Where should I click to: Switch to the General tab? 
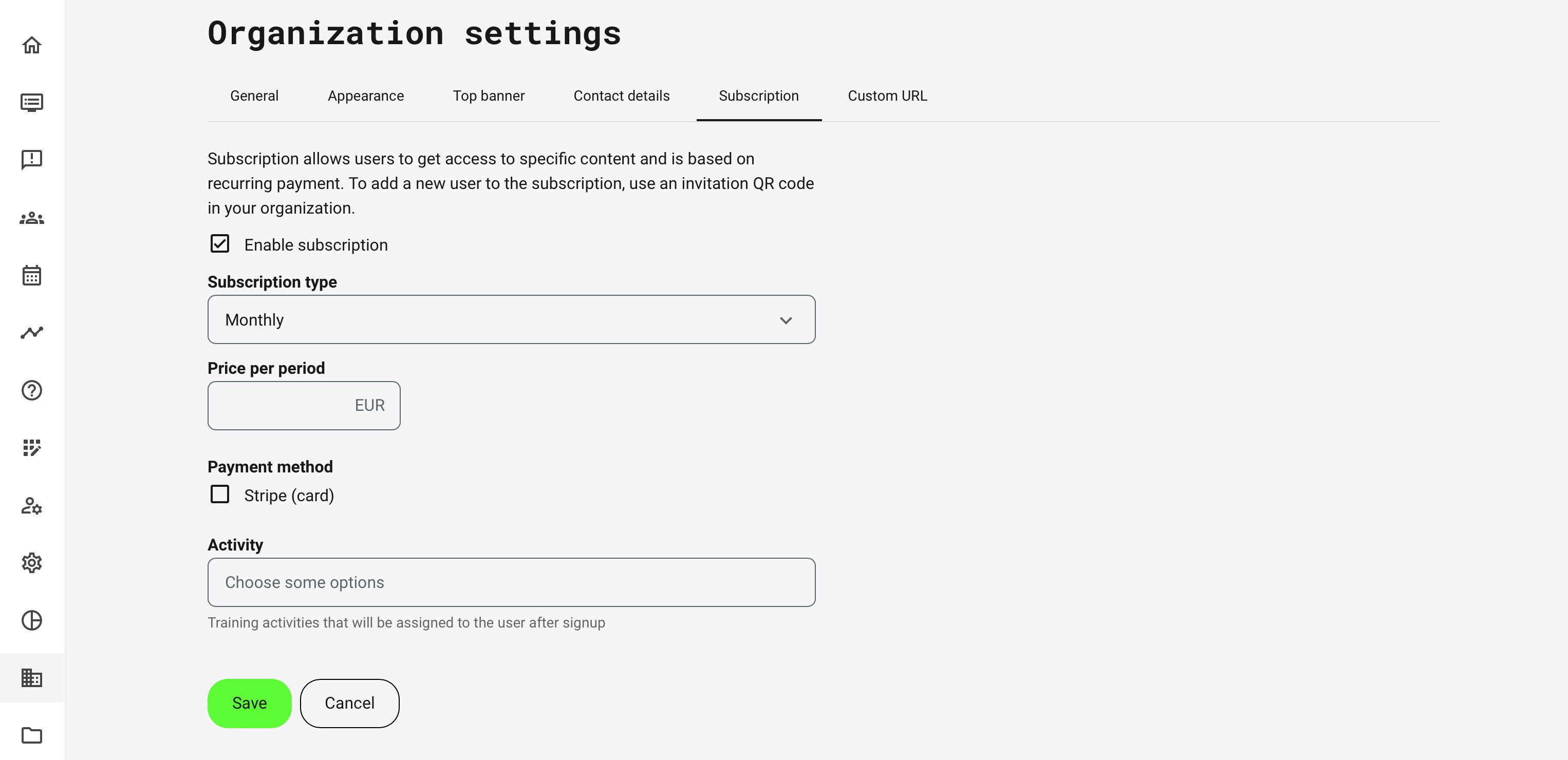pos(254,96)
